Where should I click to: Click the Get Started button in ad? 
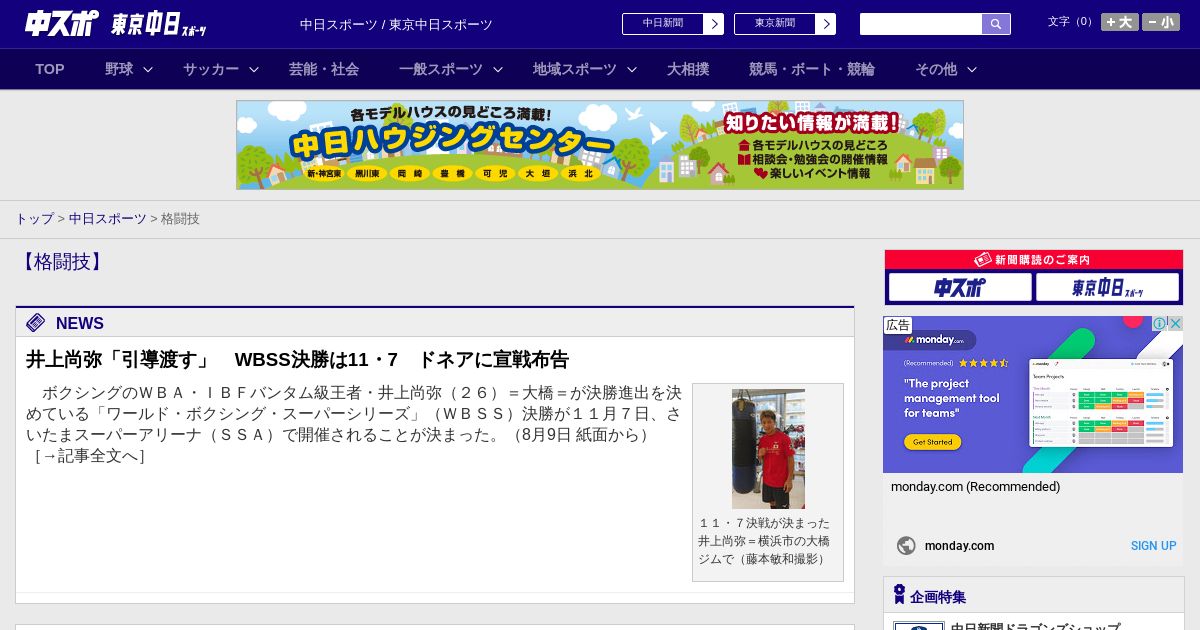tap(932, 442)
